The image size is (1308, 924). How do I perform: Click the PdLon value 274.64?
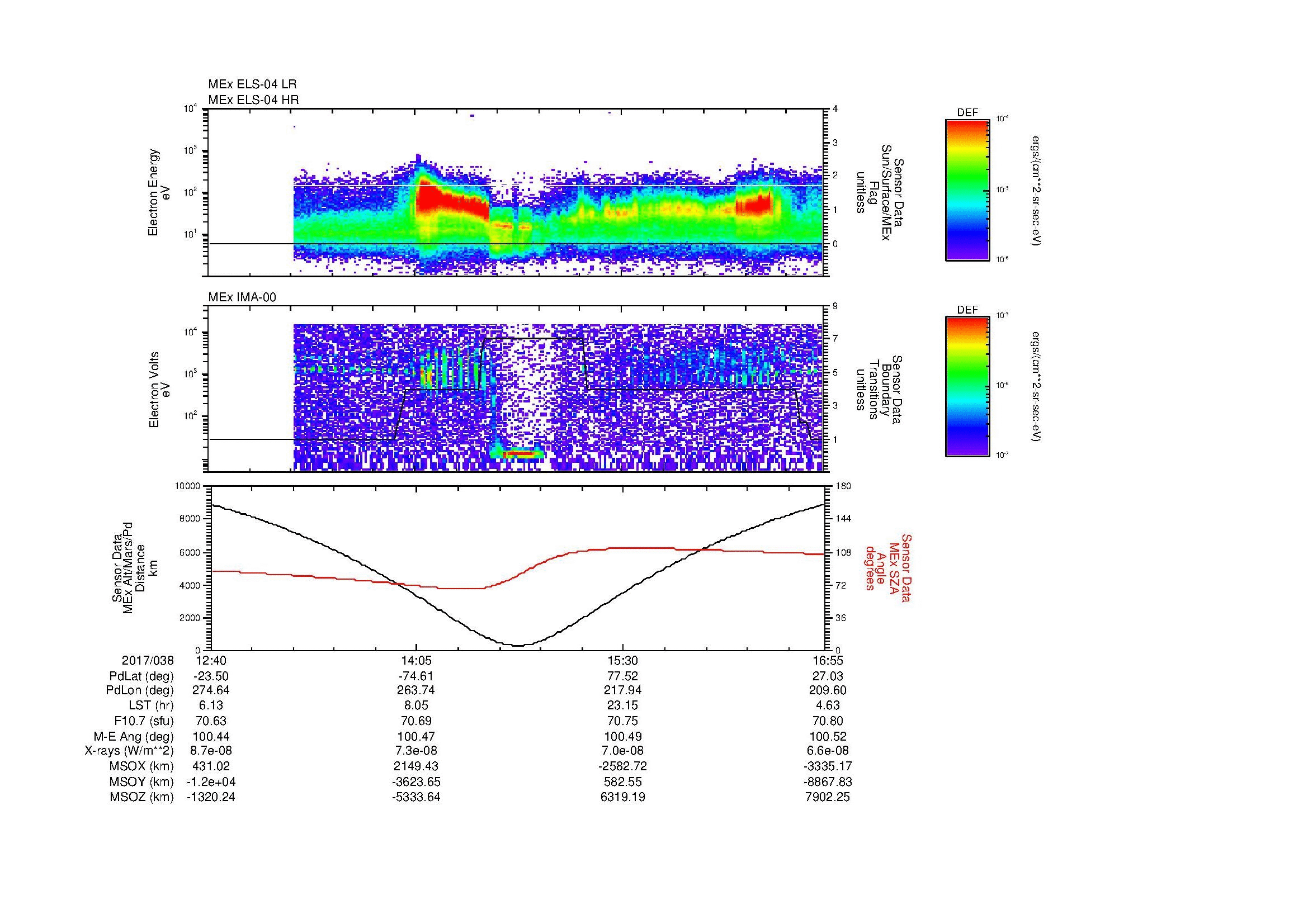point(211,690)
